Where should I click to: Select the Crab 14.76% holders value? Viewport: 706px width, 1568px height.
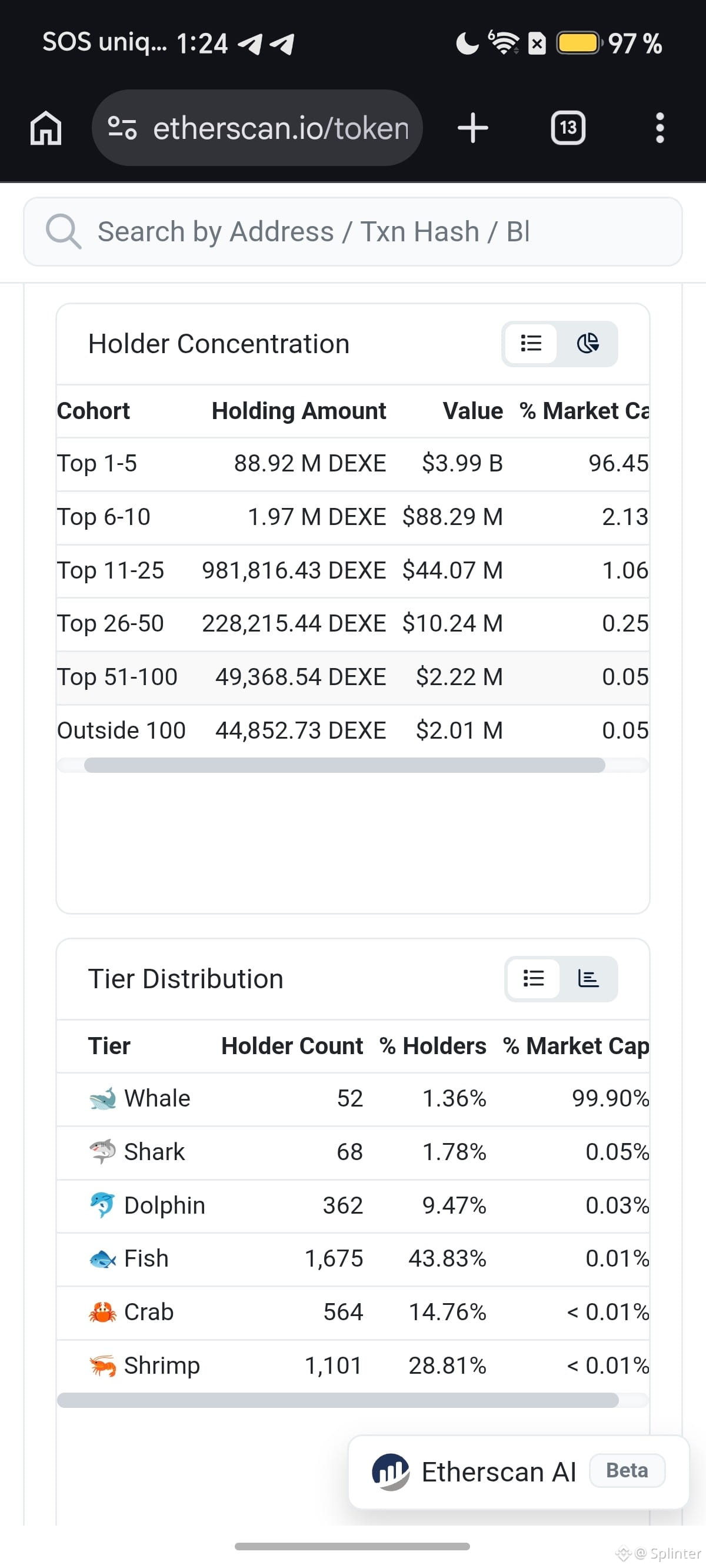[x=447, y=1312]
